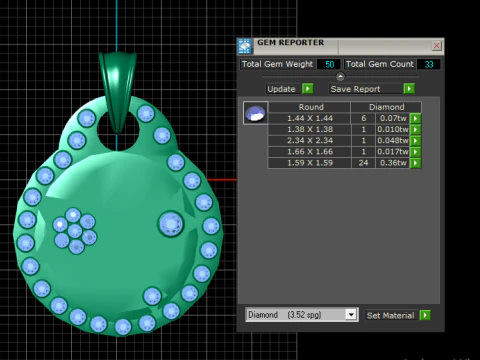Open the Diamond (3.52 spg) material dropdown

pyautogui.click(x=351, y=314)
